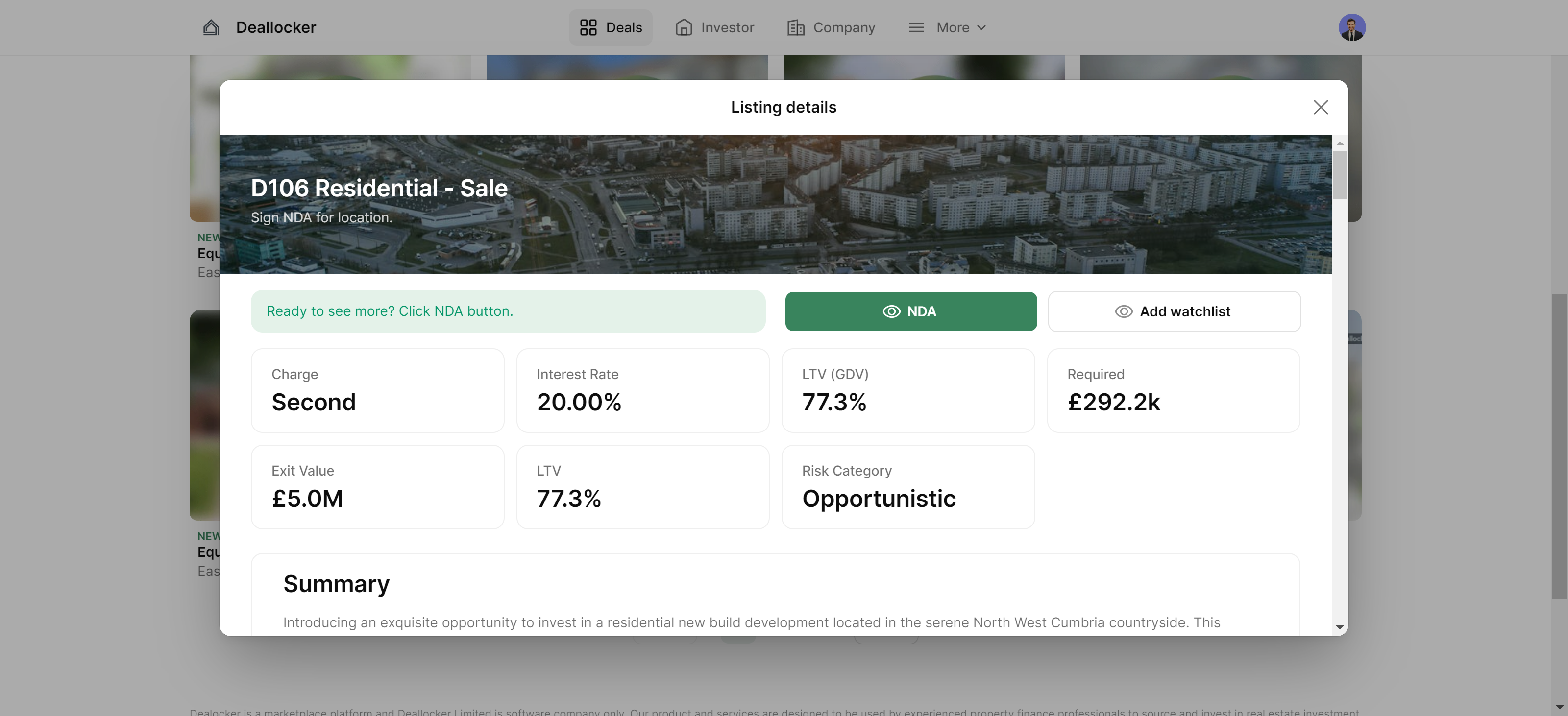
Task: Close the Listing details dialog
Action: (x=1320, y=108)
